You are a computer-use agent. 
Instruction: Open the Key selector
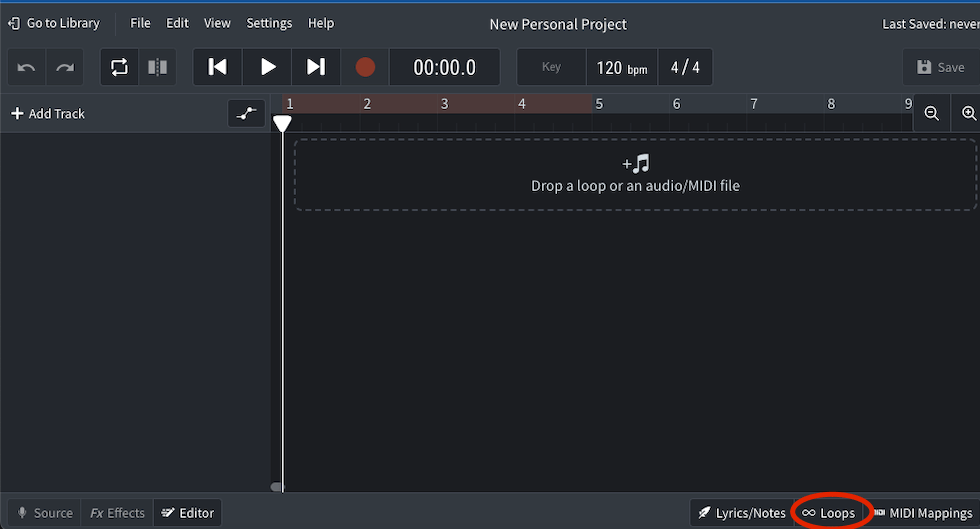coord(551,67)
